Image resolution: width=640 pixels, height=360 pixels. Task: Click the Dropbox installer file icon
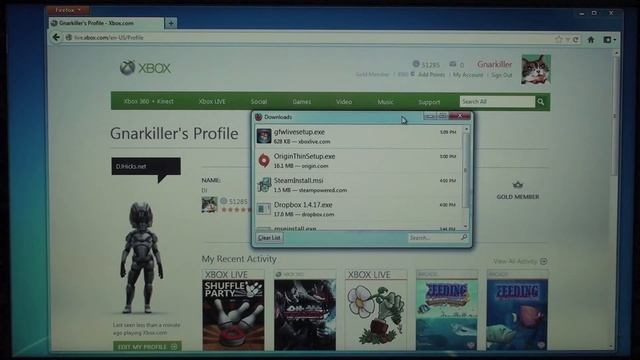(x=264, y=209)
